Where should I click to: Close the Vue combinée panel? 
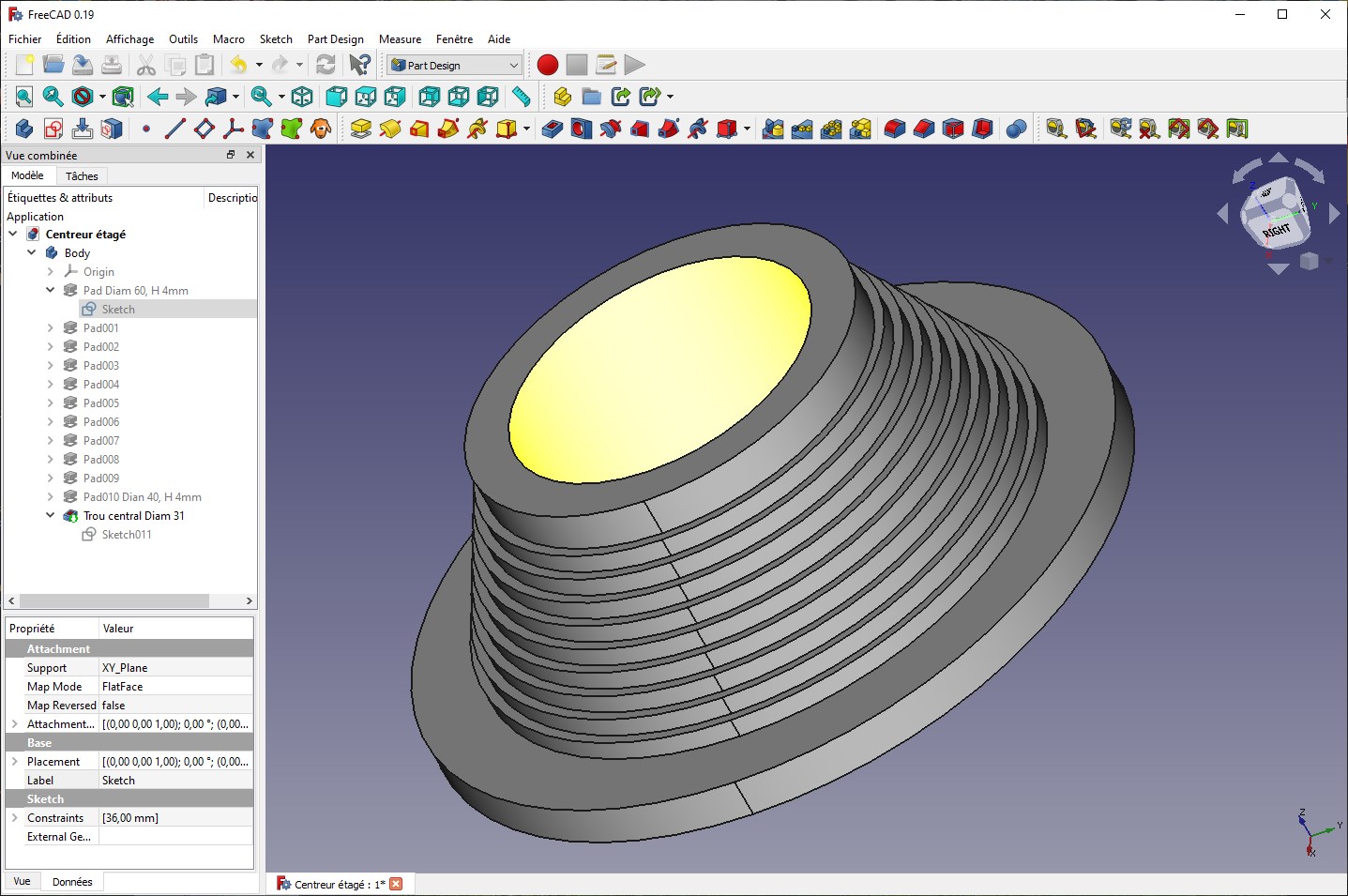pyautogui.click(x=250, y=155)
